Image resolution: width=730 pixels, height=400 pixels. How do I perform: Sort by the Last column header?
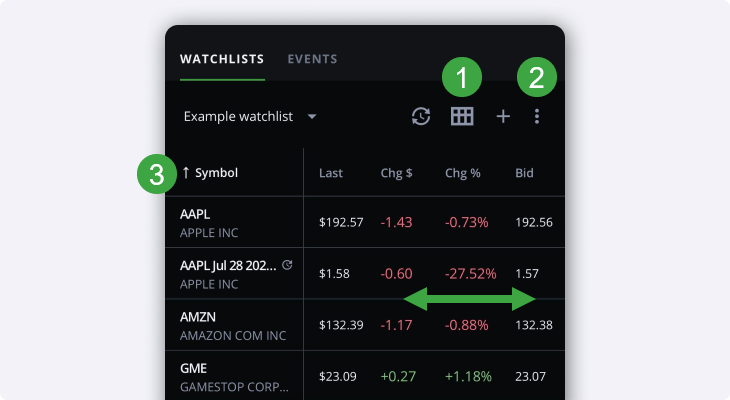point(331,173)
